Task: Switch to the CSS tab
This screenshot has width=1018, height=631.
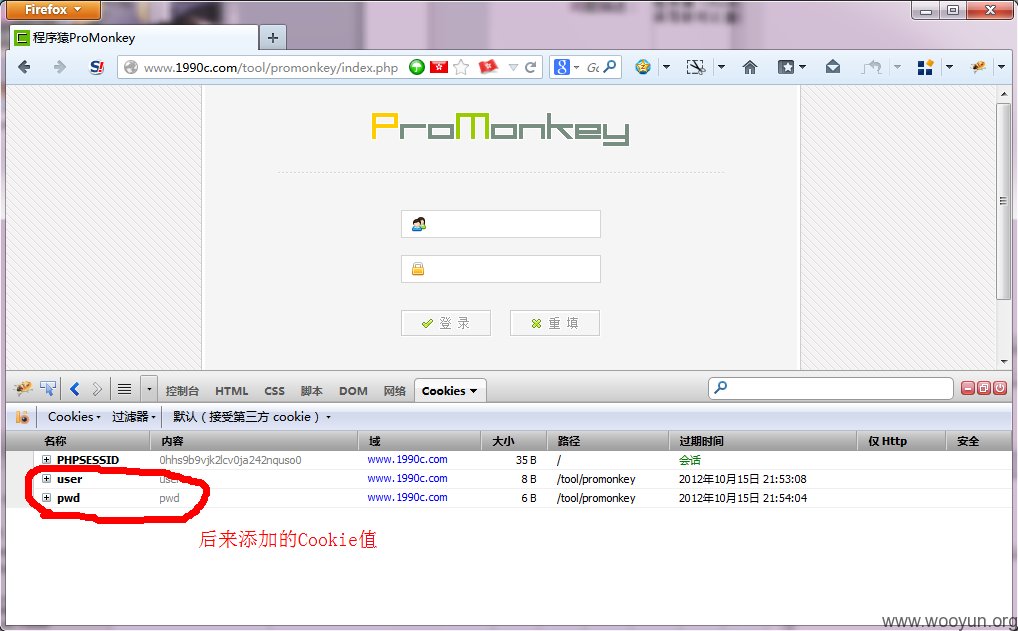Action: [x=275, y=391]
